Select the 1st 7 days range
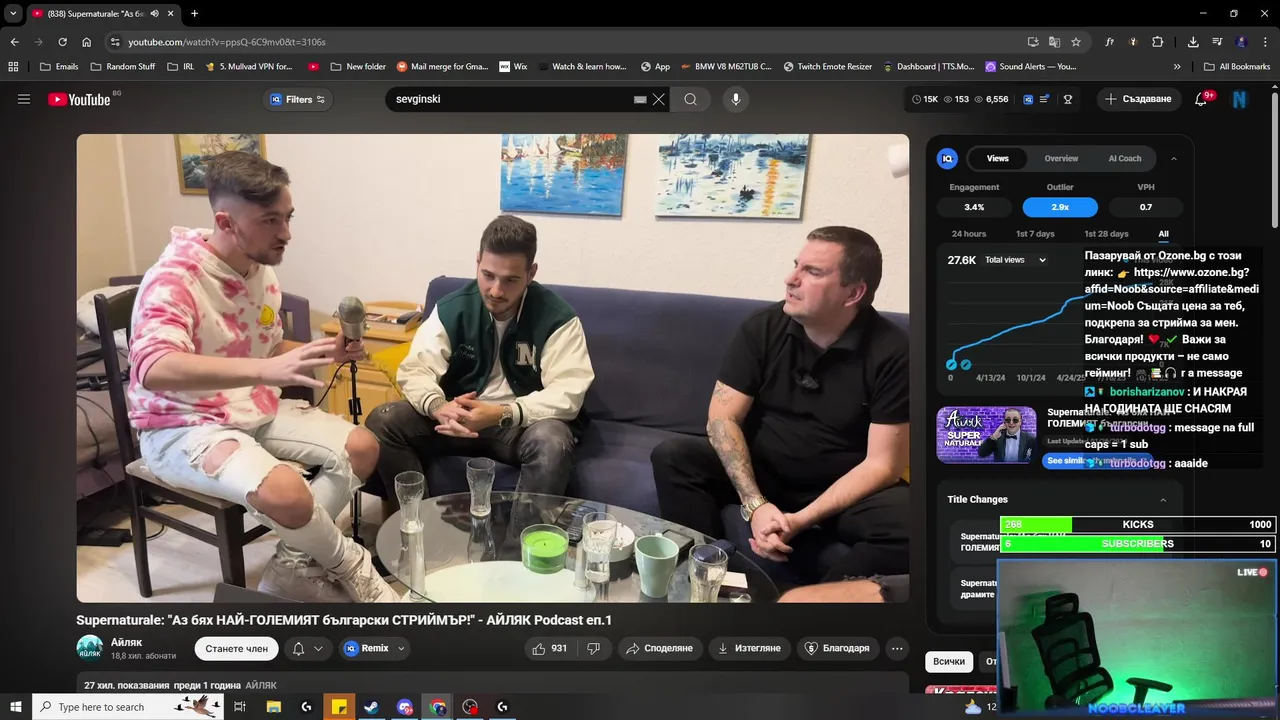The image size is (1280, 720). click(1035, 234)
